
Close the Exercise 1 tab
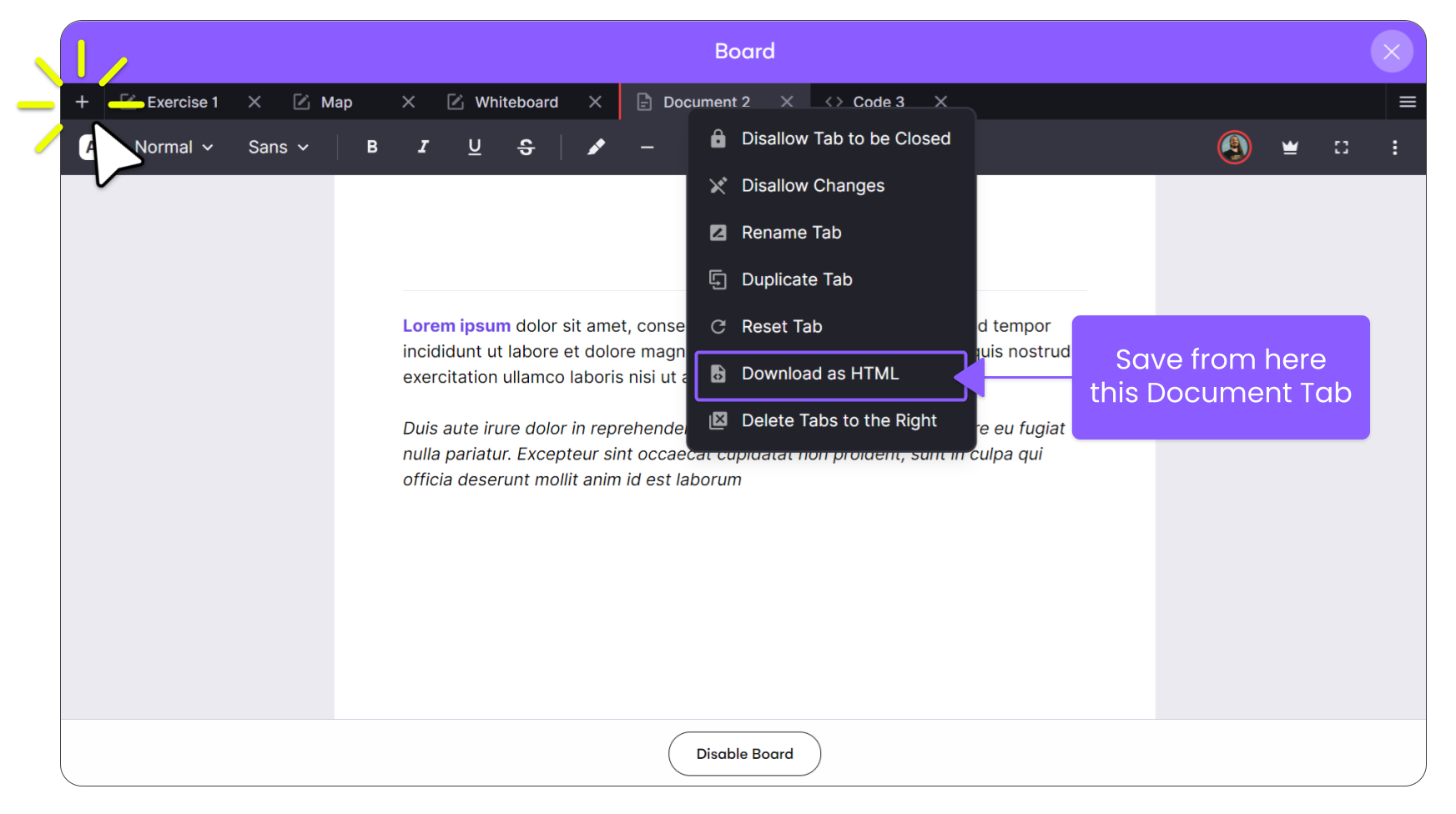[x=254, y=102]
